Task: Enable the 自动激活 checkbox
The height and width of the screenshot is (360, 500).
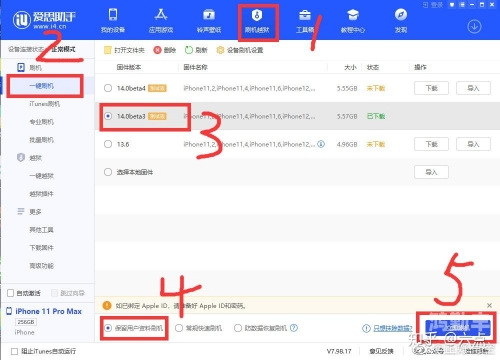Action: click(x=10, y=293)
